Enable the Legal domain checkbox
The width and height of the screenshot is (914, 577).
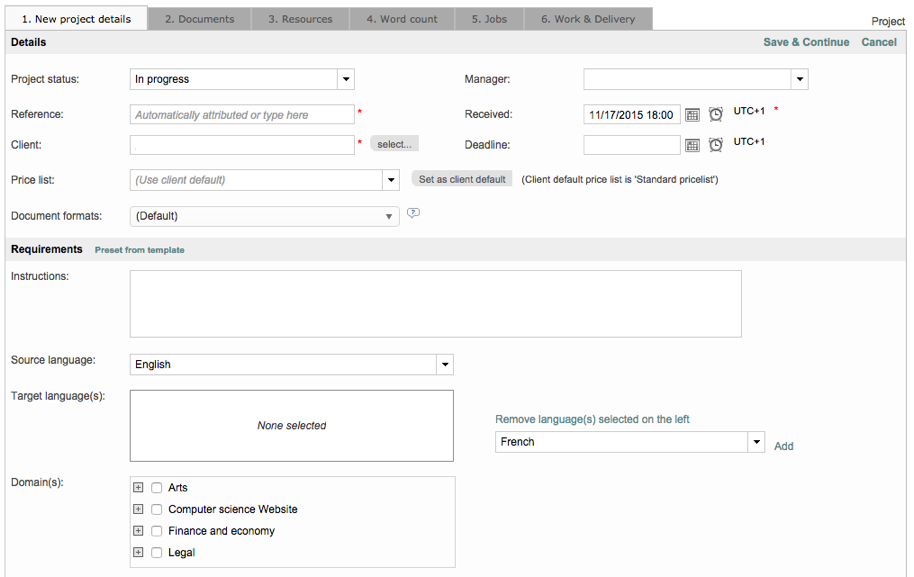click(157, 552)
